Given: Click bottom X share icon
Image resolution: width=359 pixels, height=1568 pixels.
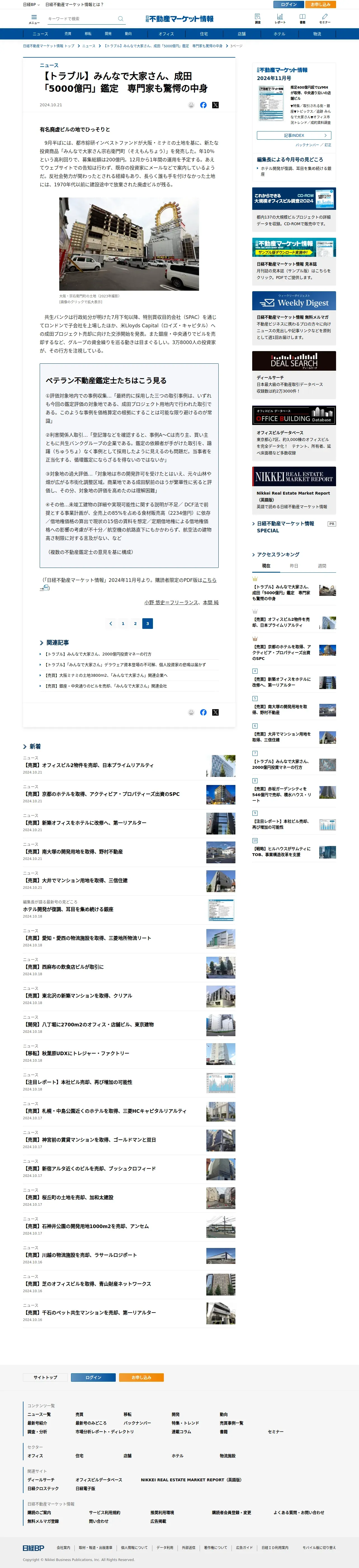Looking at the screenshot, I should tap(215, 712).
